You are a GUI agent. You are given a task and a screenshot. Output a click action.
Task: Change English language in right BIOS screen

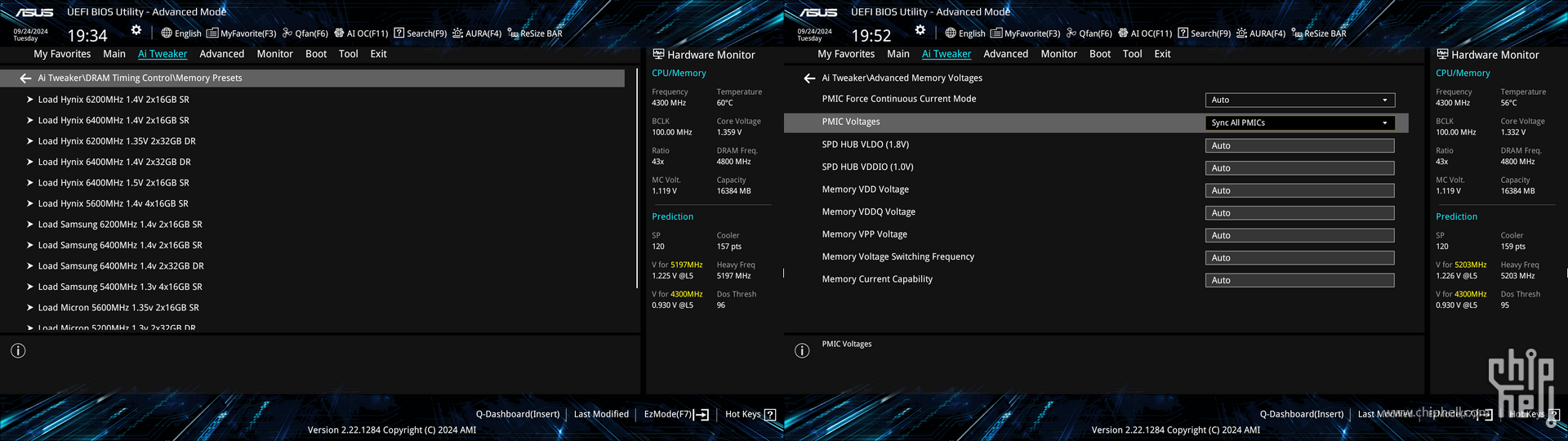tap(965, 33)
